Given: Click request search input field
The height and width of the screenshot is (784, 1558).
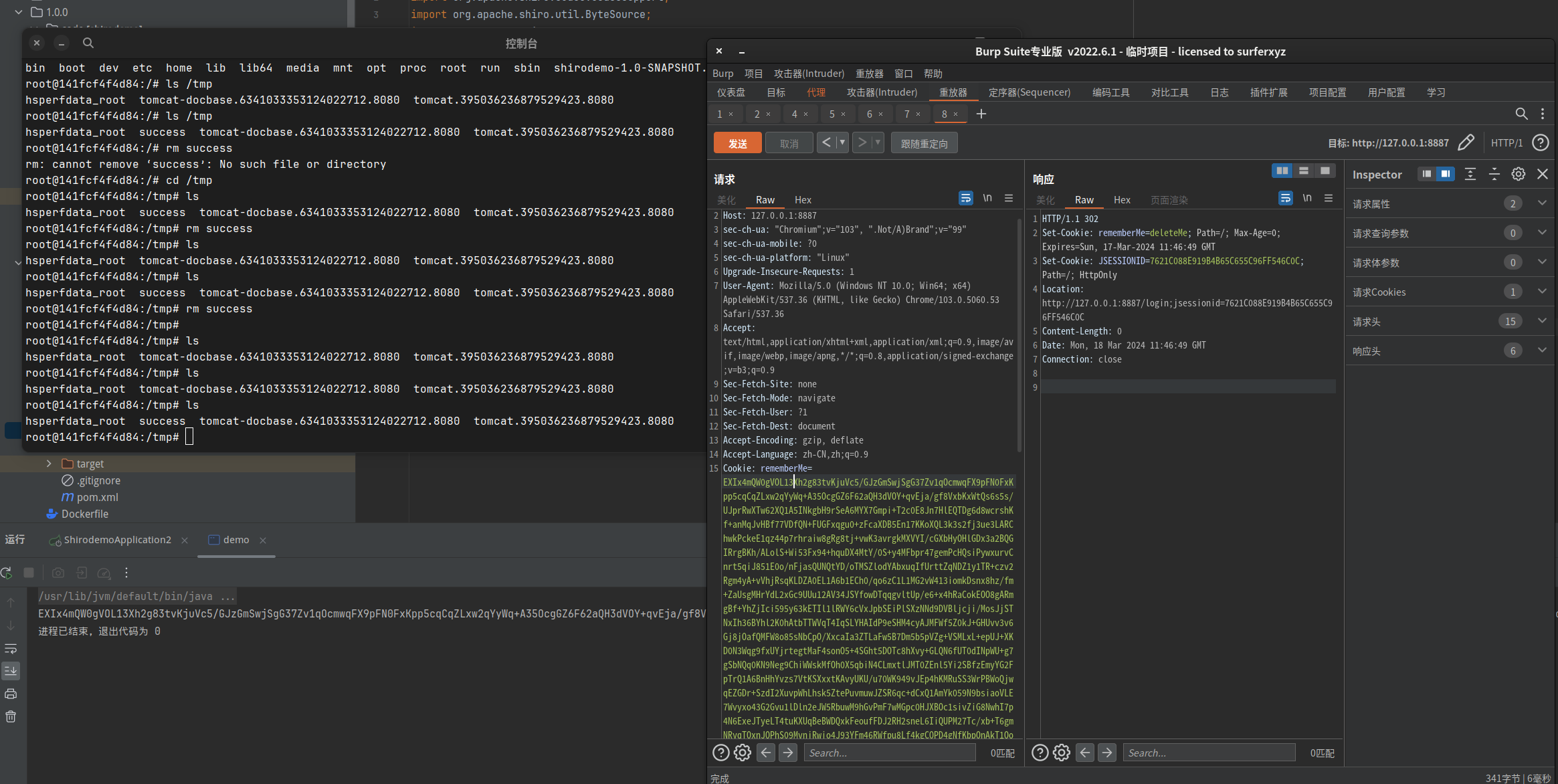Looking at the screenshot, I should [890, 753].
